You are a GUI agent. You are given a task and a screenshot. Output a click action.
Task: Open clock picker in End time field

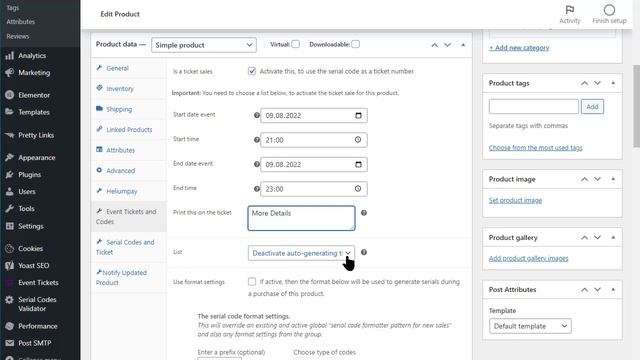coord(358,189)
